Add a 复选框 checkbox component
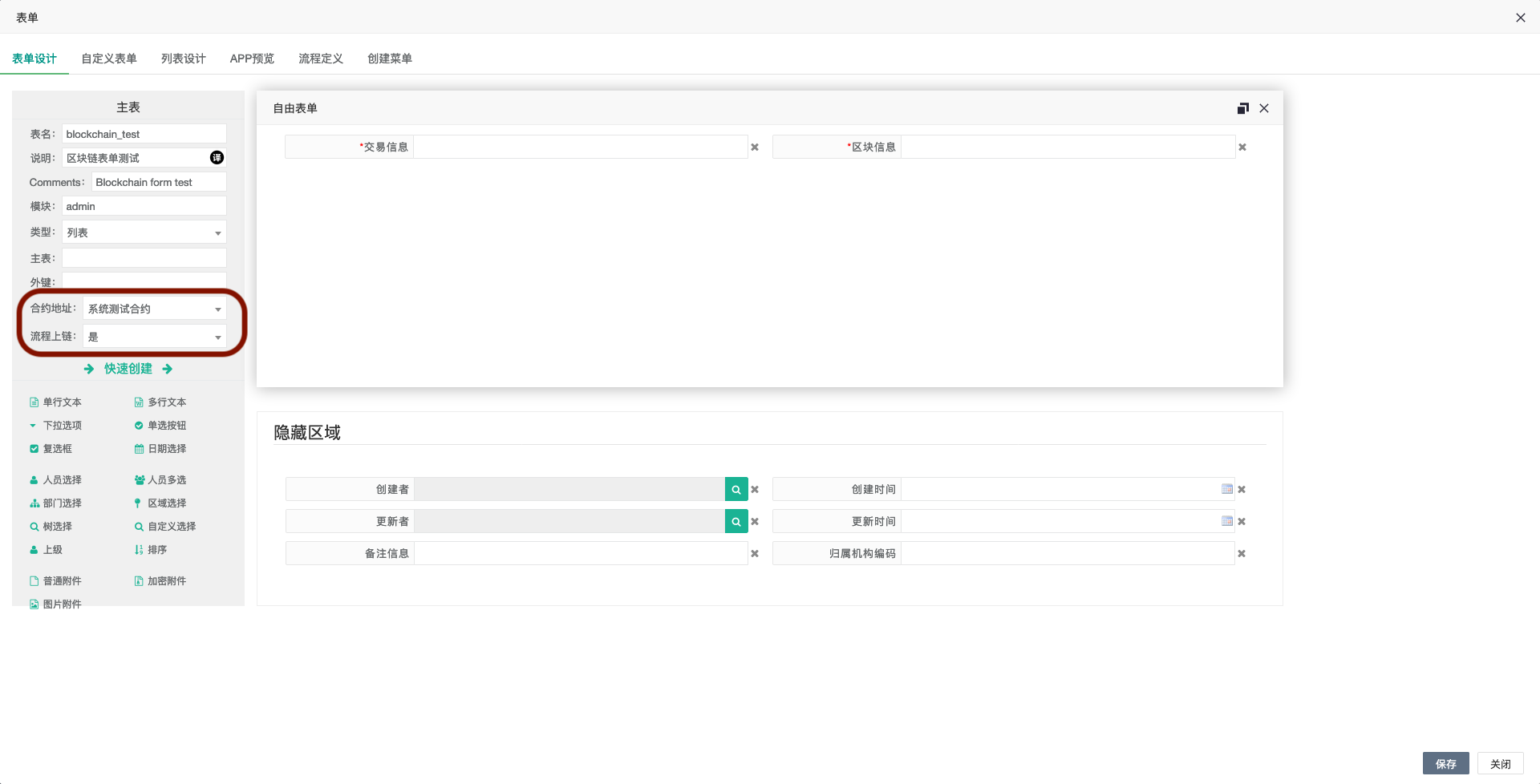 56,449
